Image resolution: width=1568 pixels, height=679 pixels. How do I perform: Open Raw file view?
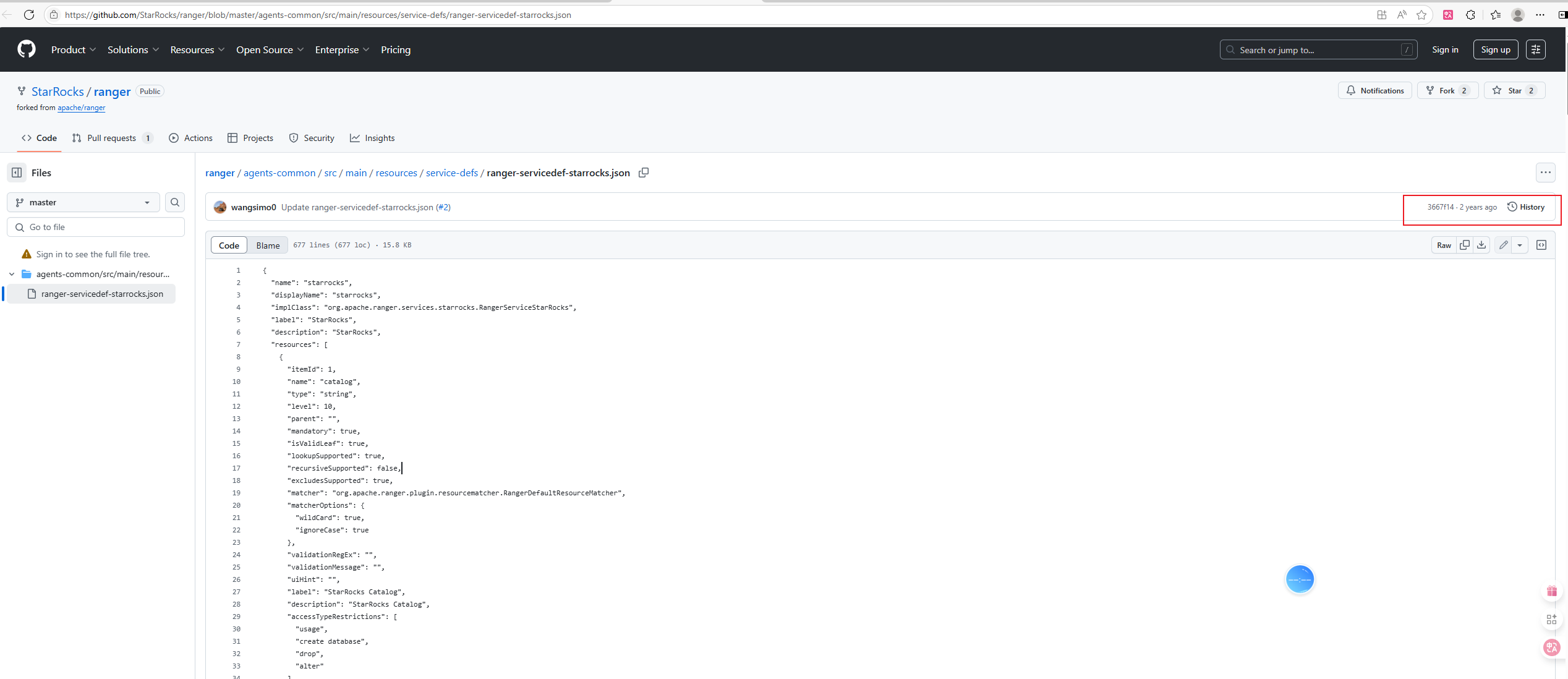1444,246
